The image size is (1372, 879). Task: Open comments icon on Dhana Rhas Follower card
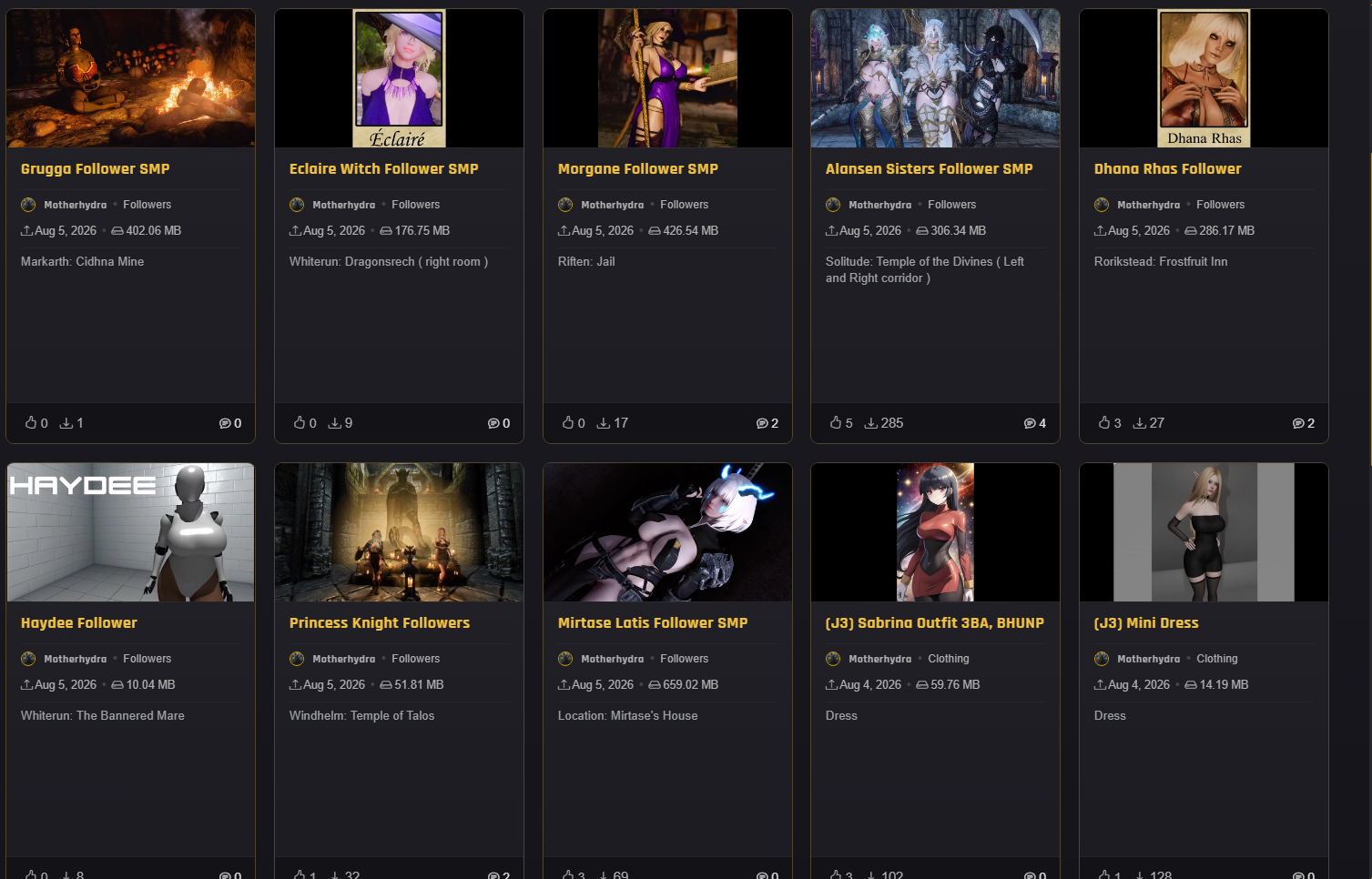click(1298, 423)
